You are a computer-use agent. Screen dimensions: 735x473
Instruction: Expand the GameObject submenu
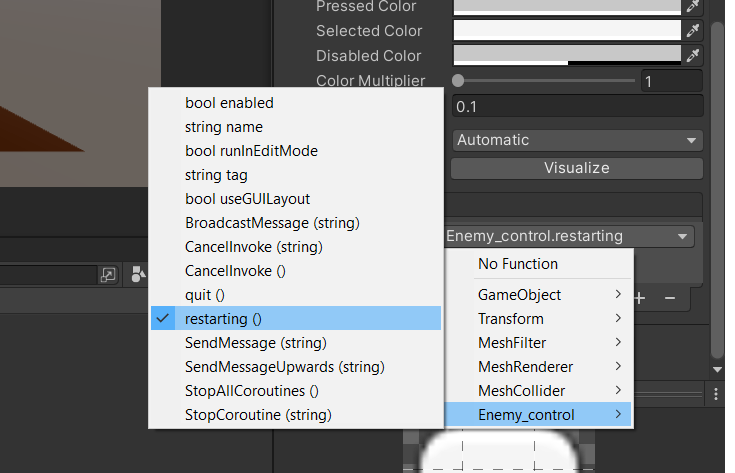tap(539, 295)
